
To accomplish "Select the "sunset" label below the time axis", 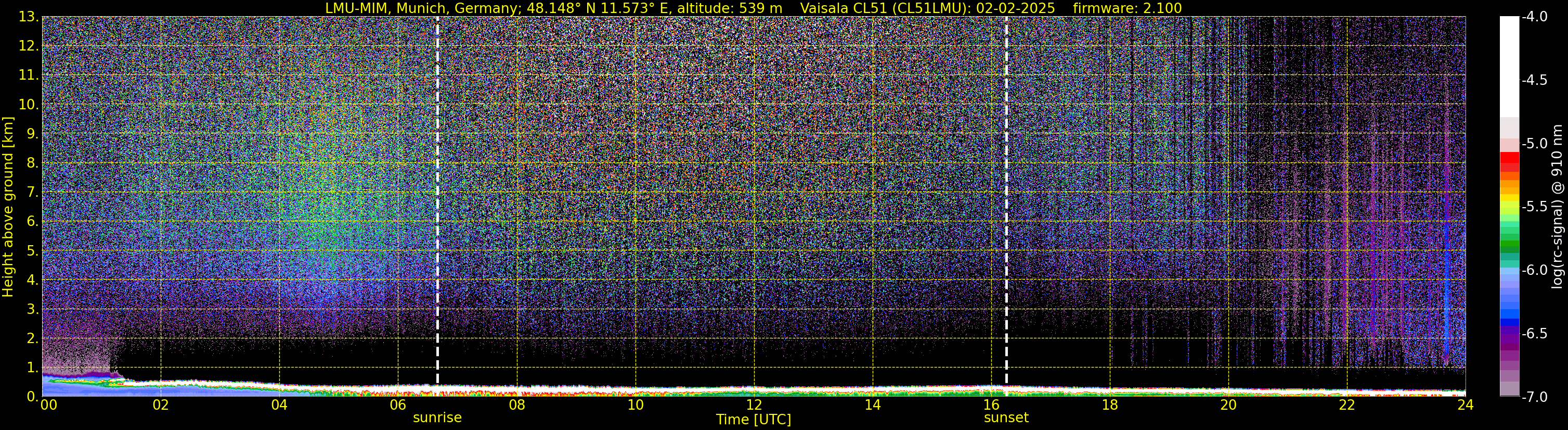I will pos(1006,418).
